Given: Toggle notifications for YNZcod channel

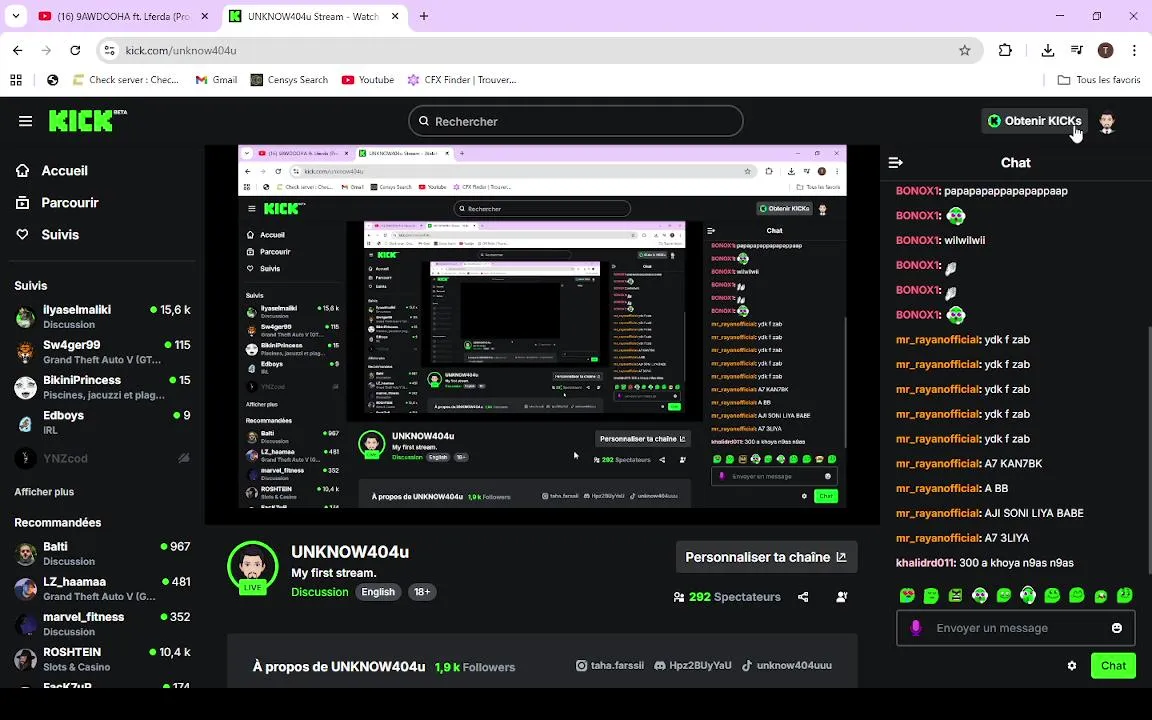Looking at the screenshot, I should point(184,458).
